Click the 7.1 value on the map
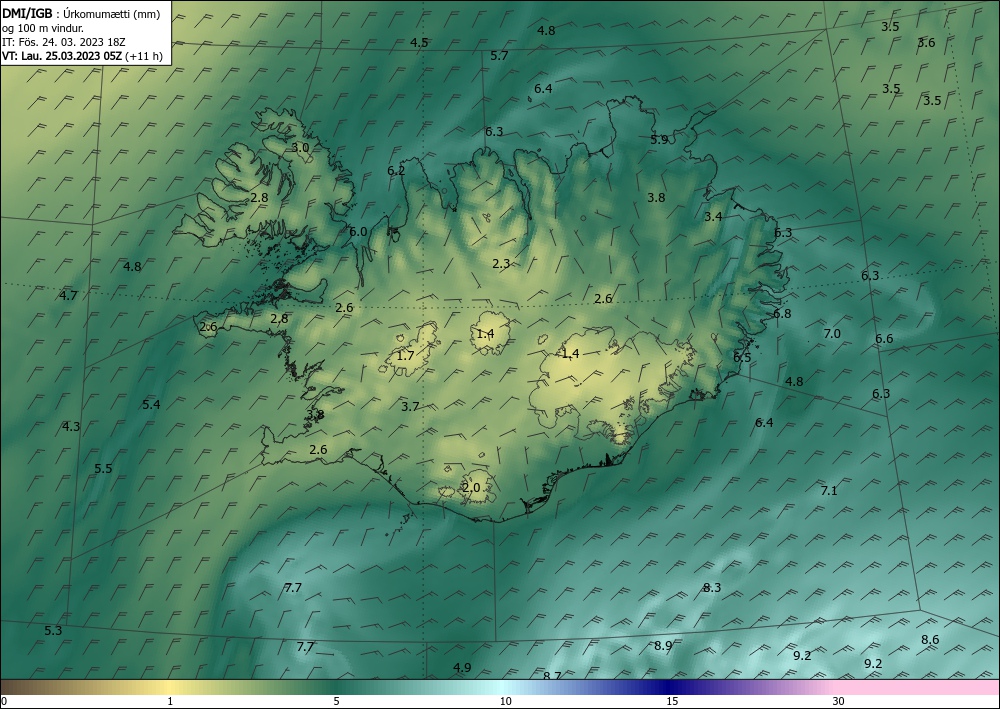This screenshot has width=1000, height=709. [828, 490]
